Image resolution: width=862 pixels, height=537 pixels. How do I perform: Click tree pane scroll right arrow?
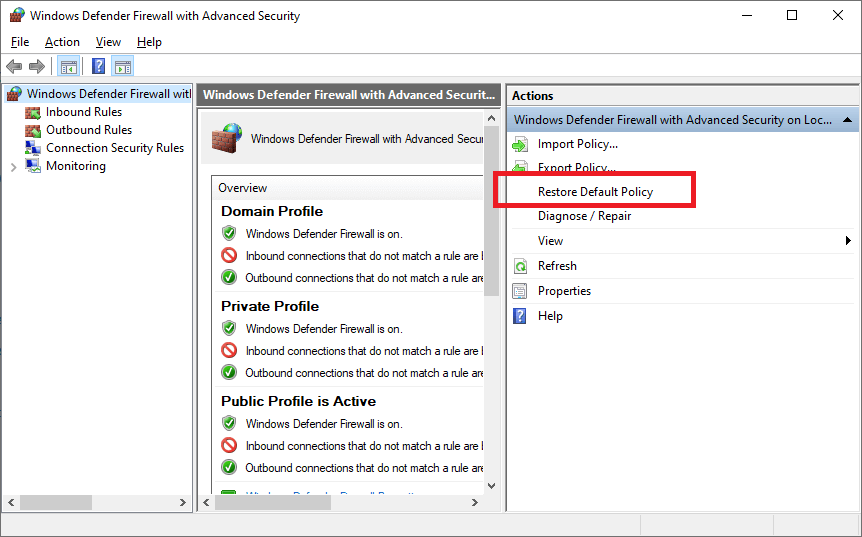pos(183,502)
